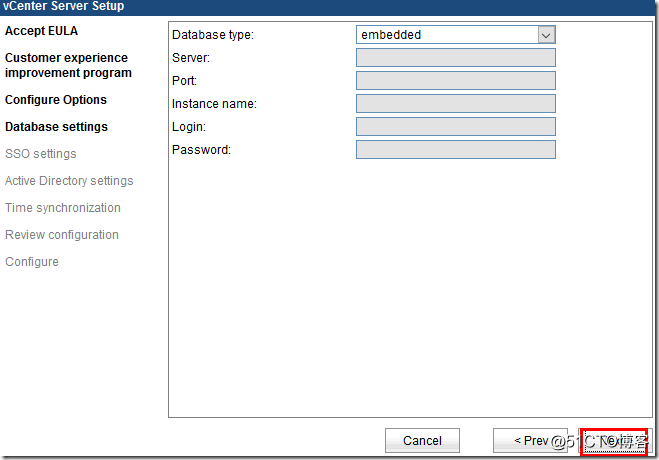659x460 pixels.
Task: Select Active Directory settings step
Action: (x=69, y=181)
